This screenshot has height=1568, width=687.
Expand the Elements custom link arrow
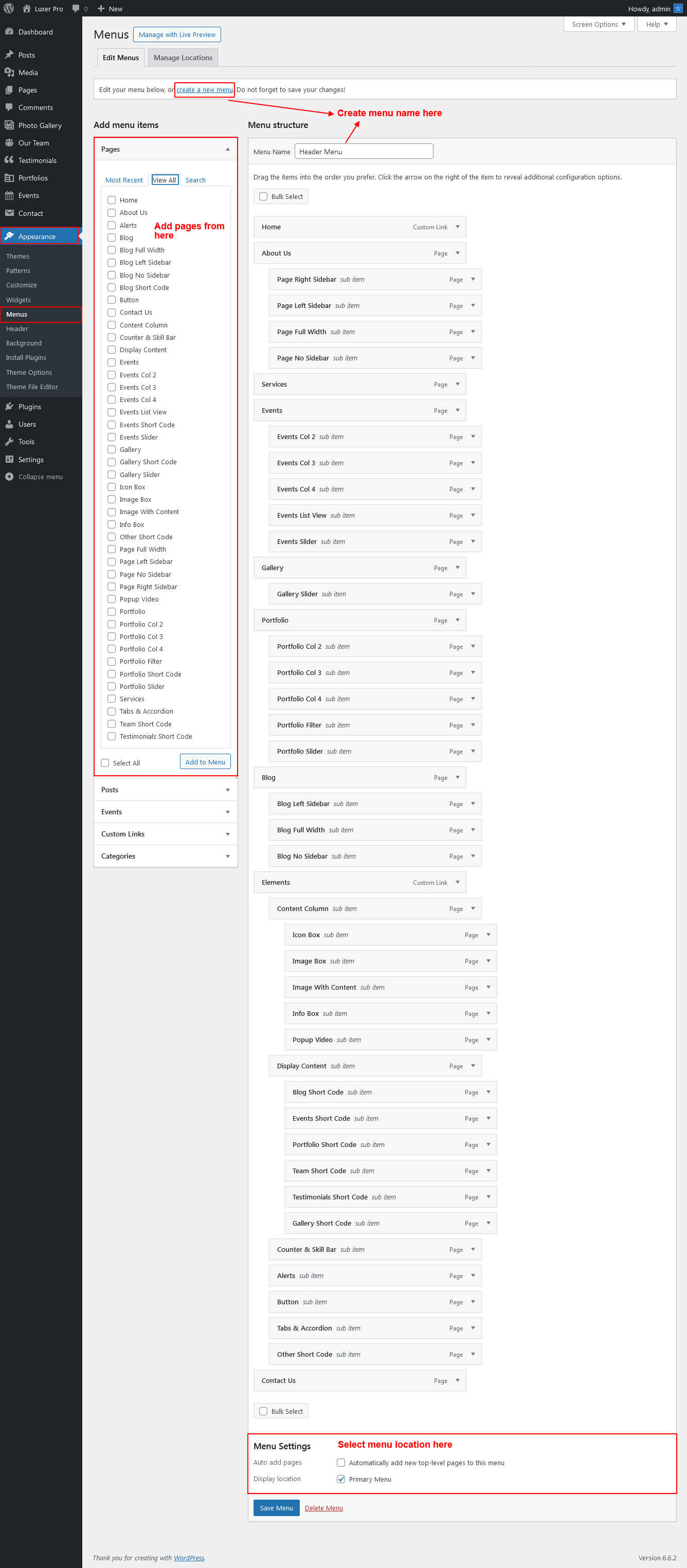click(457, 882)
